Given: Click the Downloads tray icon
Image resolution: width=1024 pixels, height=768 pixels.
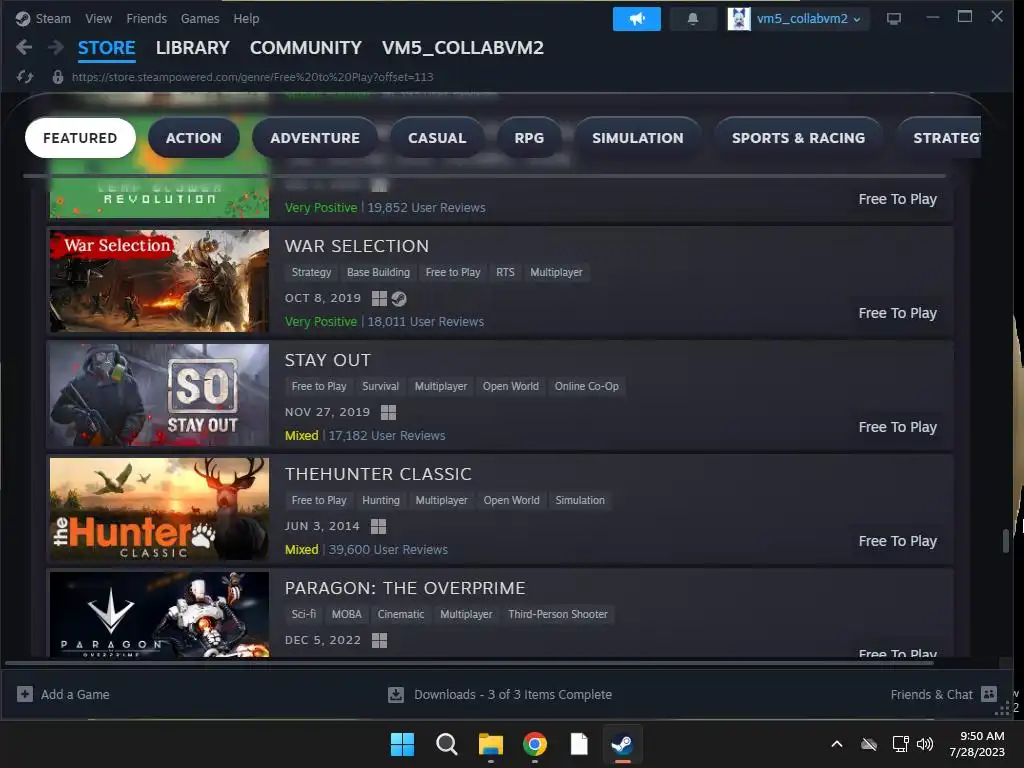Looking at the screenshot, I should click(x=396, y=694).
